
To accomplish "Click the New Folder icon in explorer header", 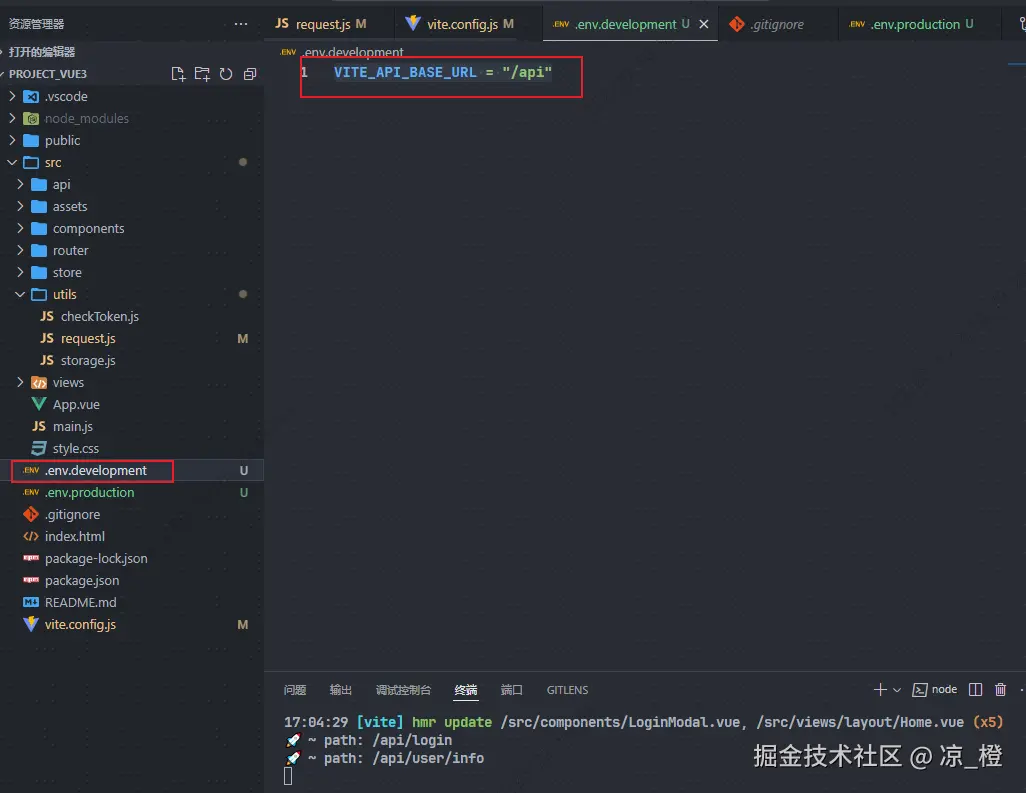I will [x=202, y=74].
